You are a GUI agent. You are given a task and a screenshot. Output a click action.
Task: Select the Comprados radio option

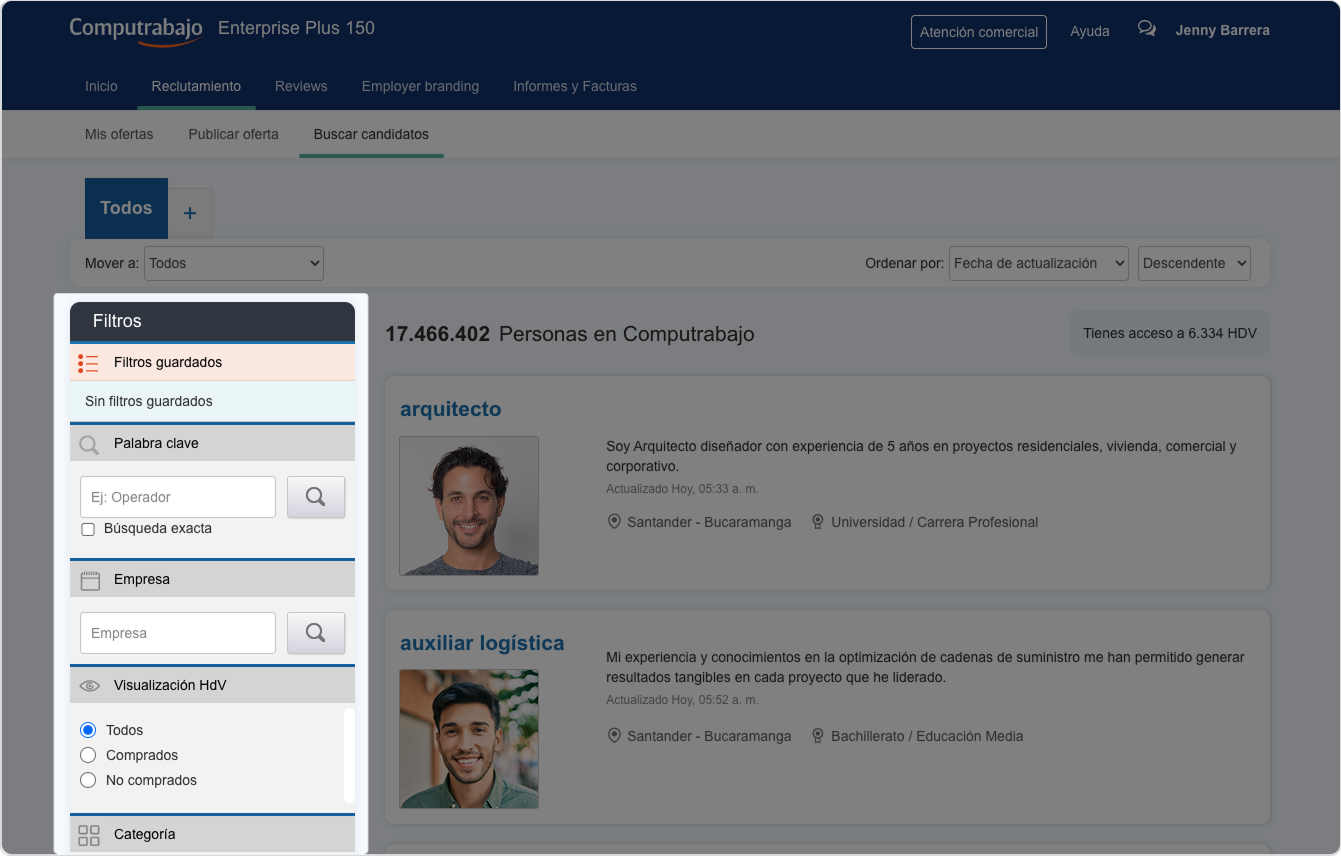(88, 755)
